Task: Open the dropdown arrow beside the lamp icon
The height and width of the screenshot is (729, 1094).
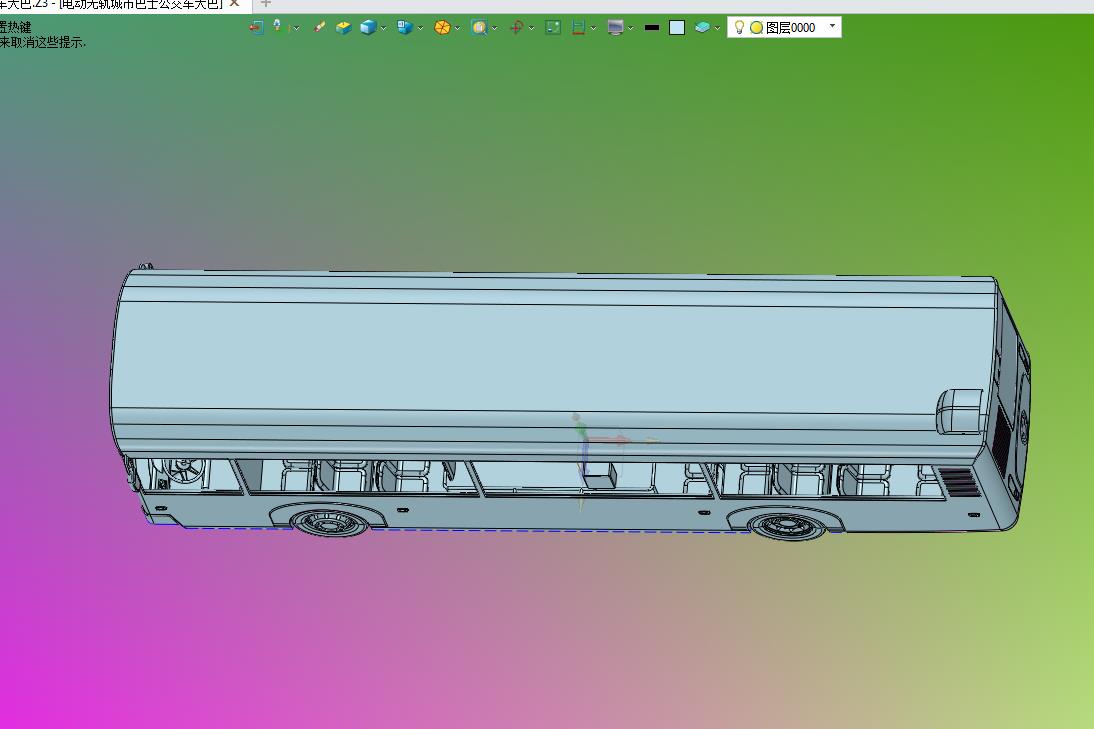Action: tap(297, 28)
